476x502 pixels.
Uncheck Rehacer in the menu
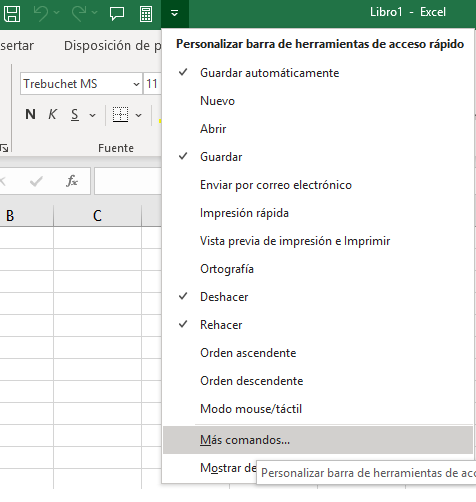click(x=318, y=325)
